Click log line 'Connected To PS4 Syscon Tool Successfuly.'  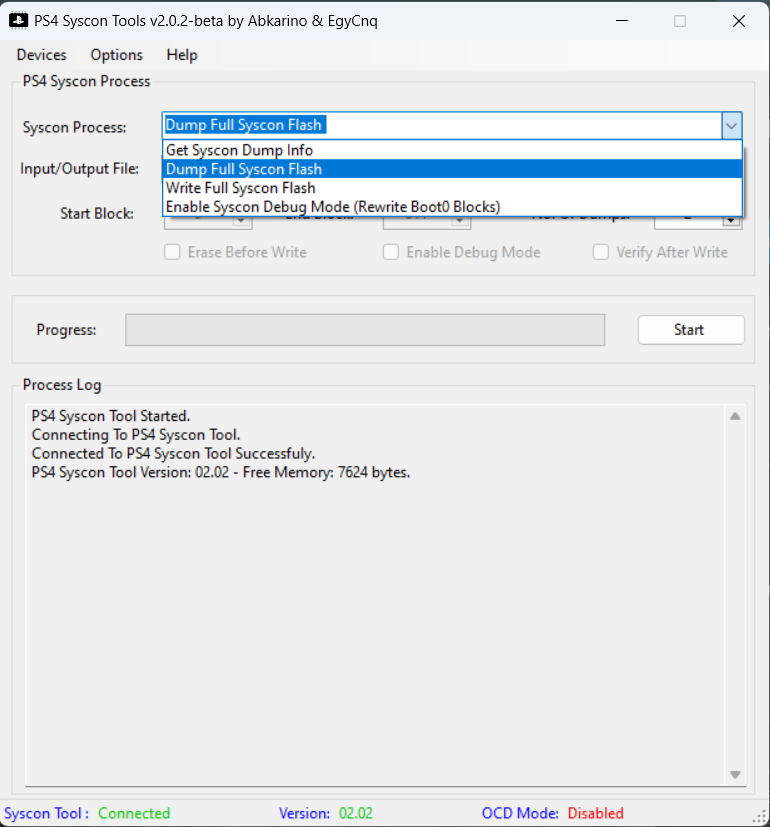coord(174,454)
